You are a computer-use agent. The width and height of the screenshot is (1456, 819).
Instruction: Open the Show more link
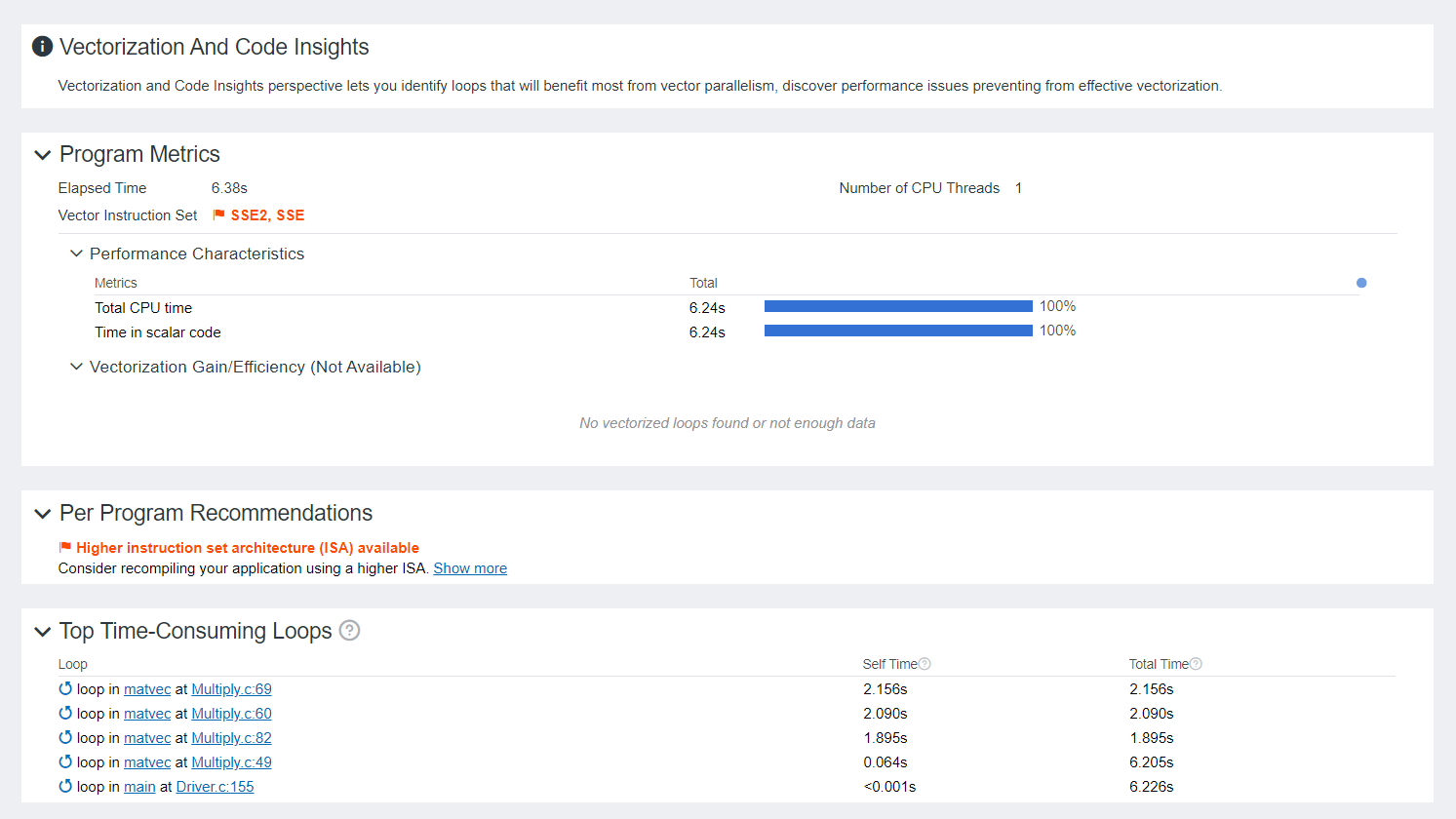[470, 568]
